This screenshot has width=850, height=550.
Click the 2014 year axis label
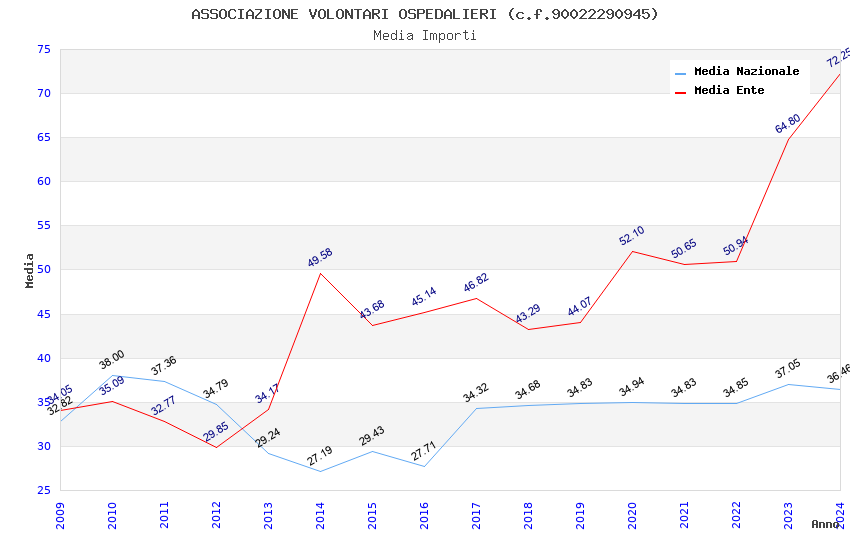(320, 515)
